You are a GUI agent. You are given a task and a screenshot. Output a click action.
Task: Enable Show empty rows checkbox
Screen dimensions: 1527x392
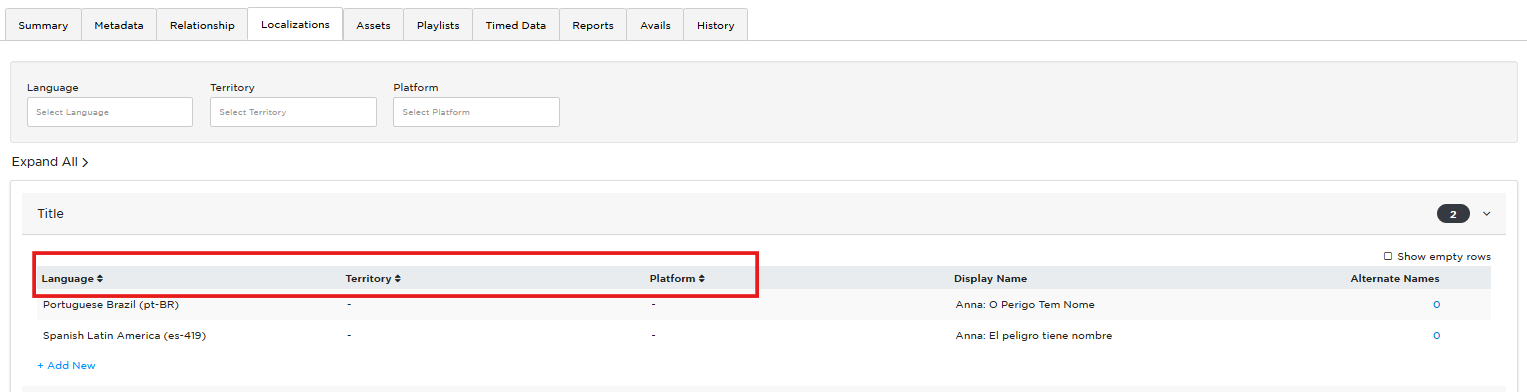coord(1388,257)
